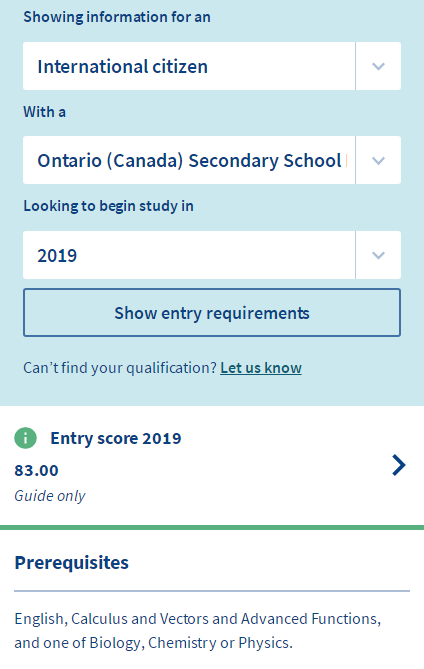Image resolution: width=424 pixels, height=669 pixels.
Task: Click the Guide only note
Action: [x=50, y=496]
